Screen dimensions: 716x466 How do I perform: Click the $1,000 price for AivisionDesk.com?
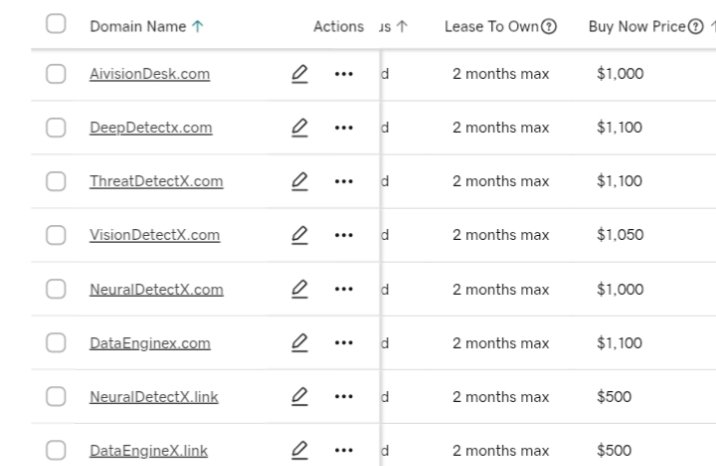point(620,73)
